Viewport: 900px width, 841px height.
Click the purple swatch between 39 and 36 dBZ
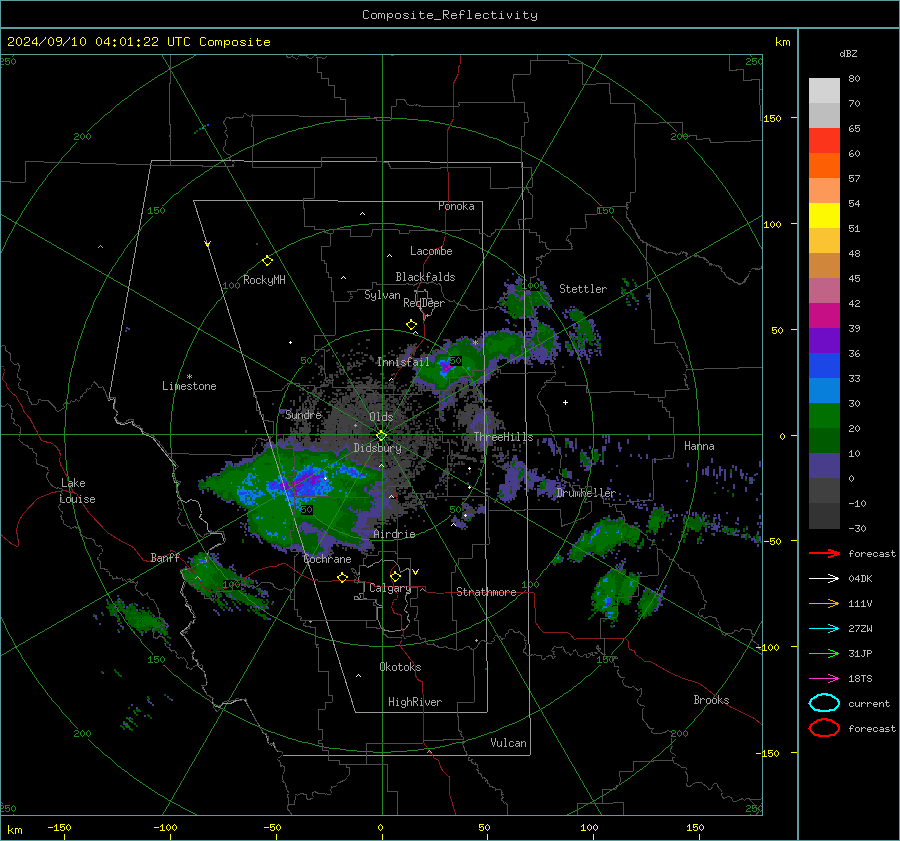(824, 340)
